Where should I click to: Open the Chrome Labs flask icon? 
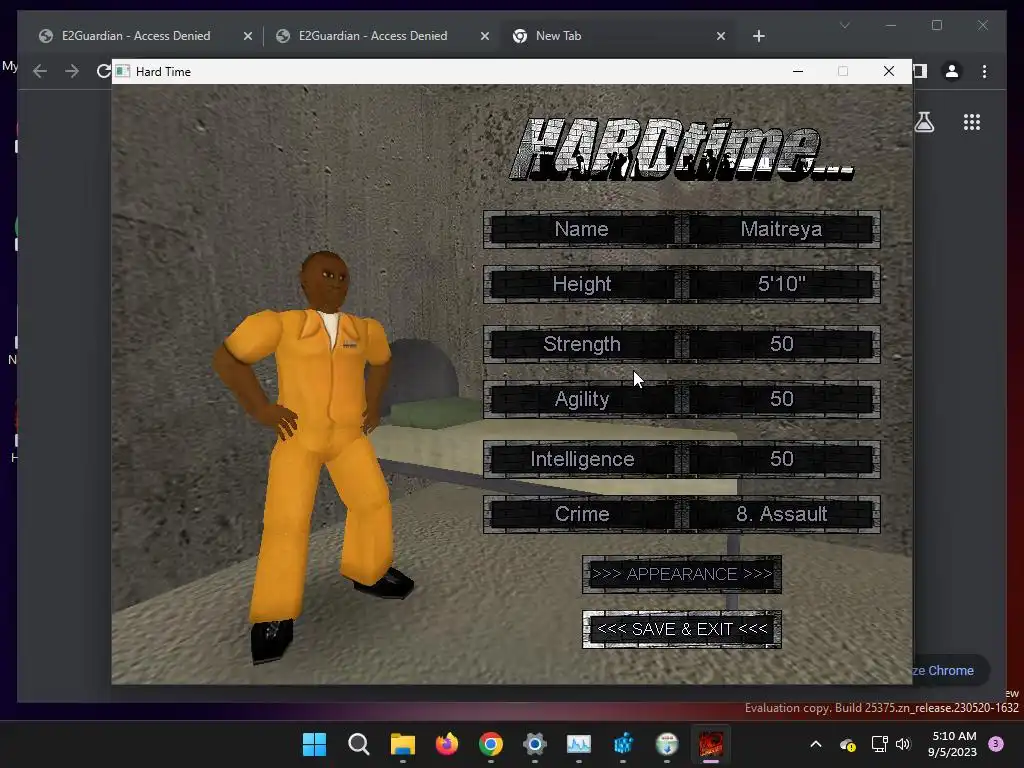pos(924,121)
